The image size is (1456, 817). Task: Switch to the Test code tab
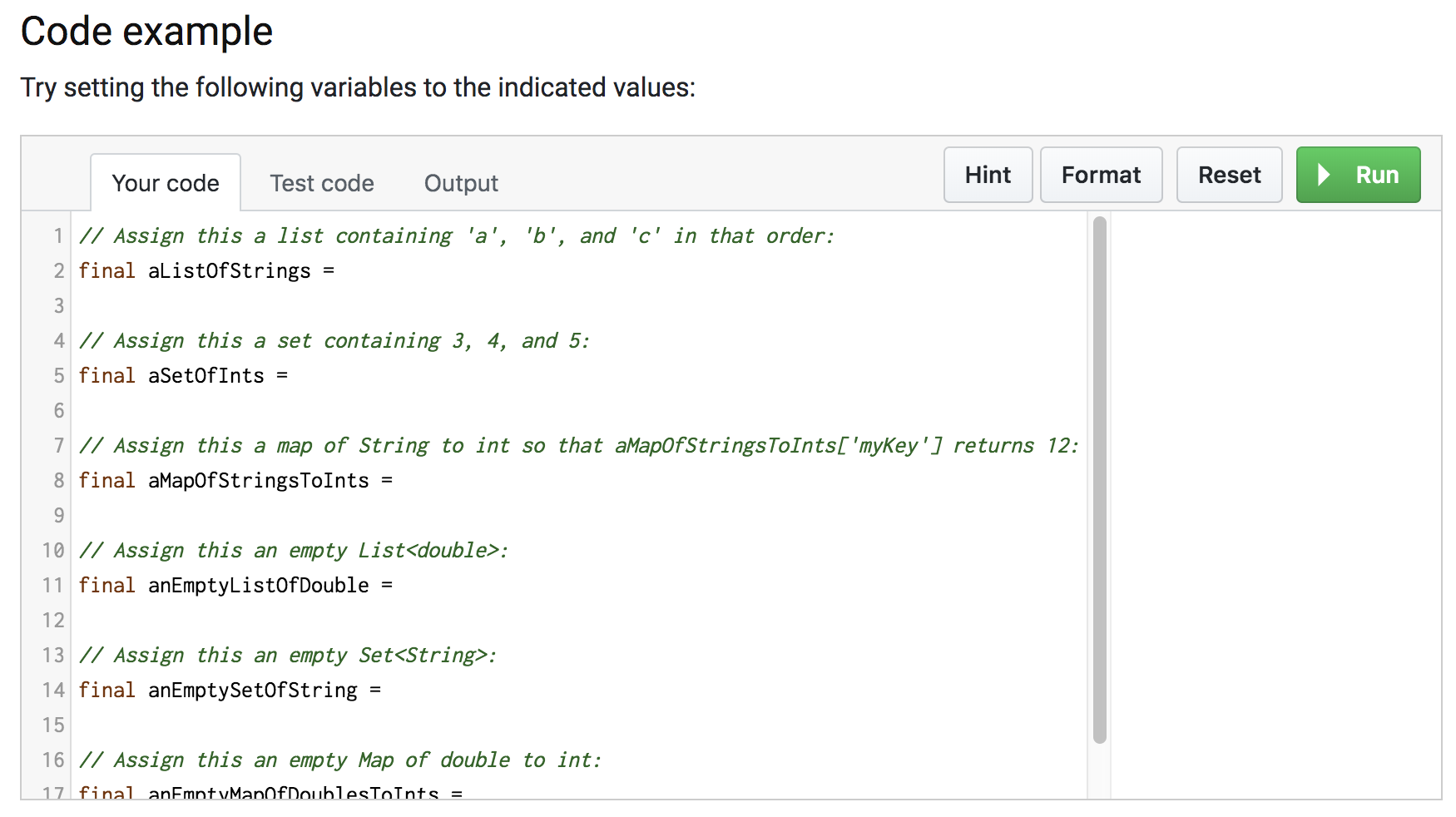click(x=321, y=183)
